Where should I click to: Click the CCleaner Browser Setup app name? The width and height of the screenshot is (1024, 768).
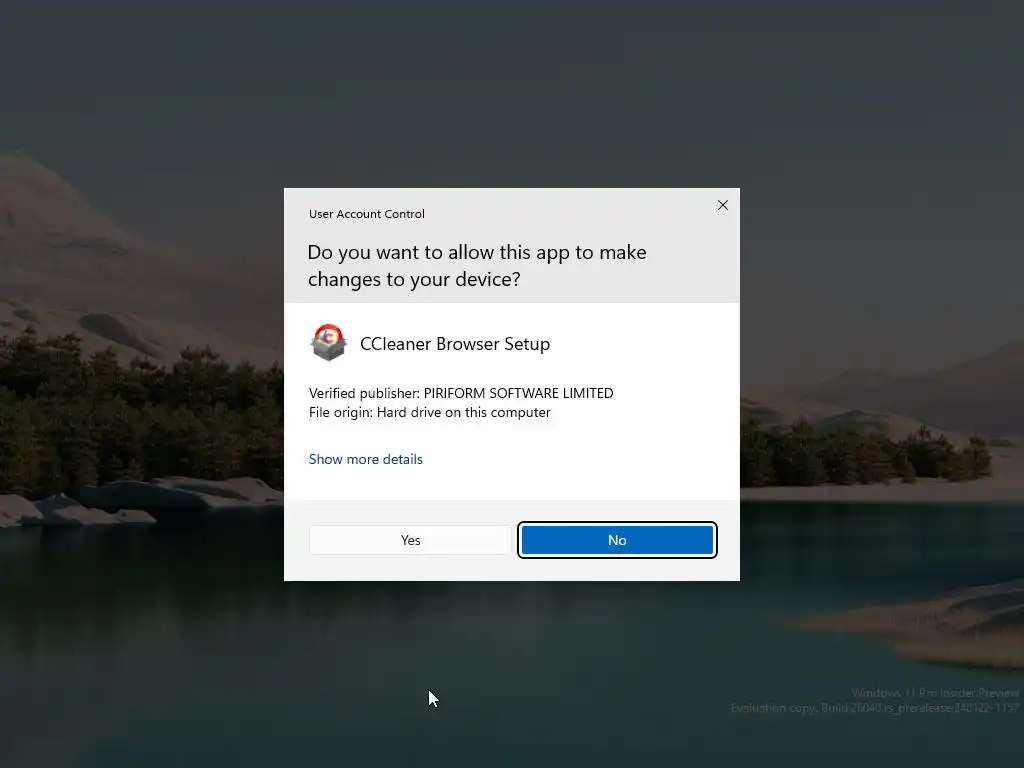pyautogui.click(x=455, y=344)
